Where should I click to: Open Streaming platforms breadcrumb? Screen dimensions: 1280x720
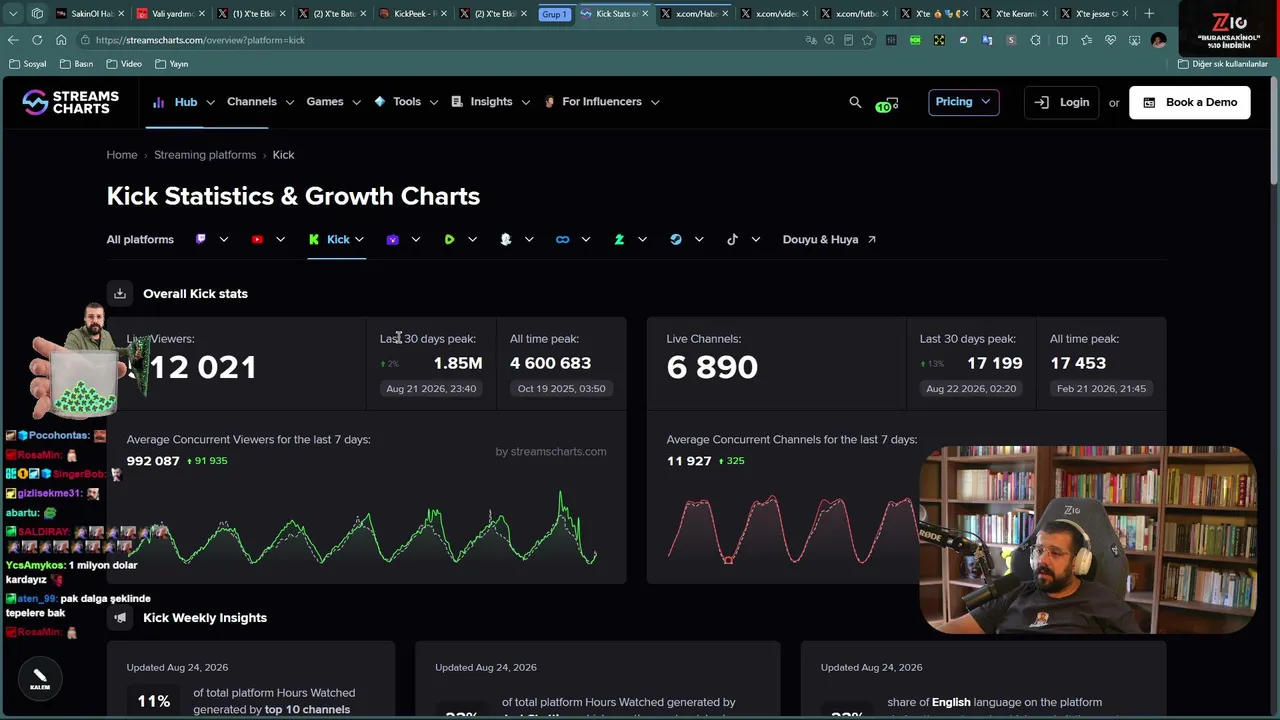tap(205, 155)
